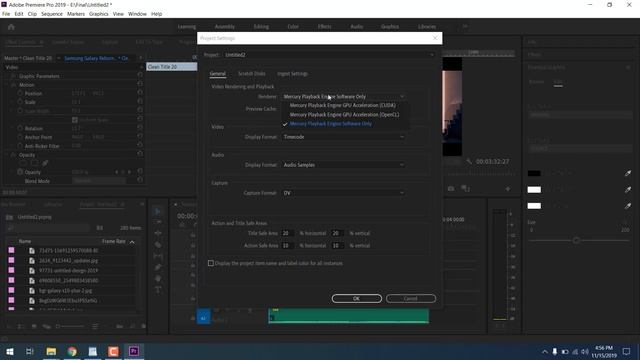Select the Selection tool in tools panel
640x360 pixels.
point(158,211)
